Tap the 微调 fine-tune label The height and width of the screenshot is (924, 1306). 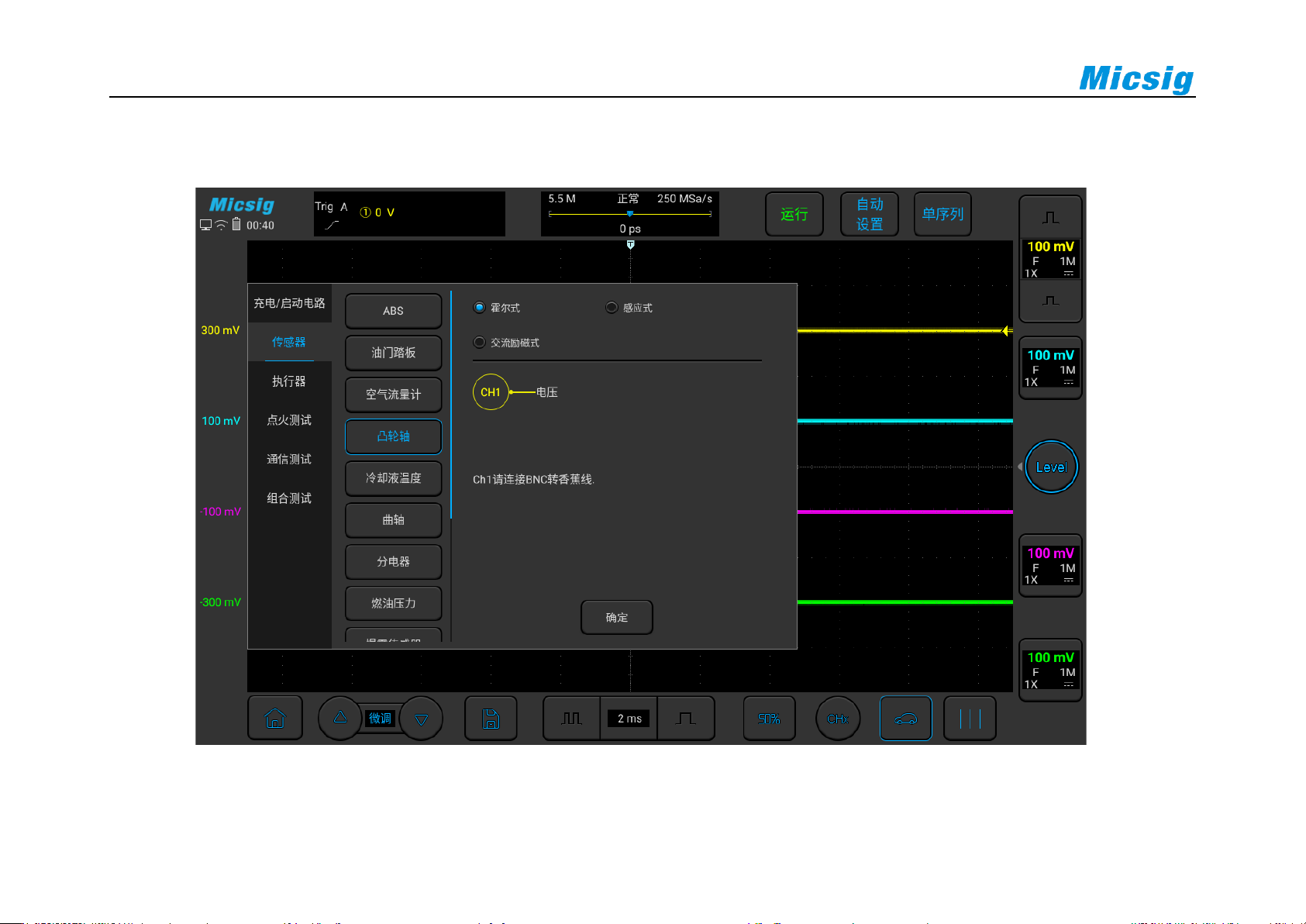point(380,719)
